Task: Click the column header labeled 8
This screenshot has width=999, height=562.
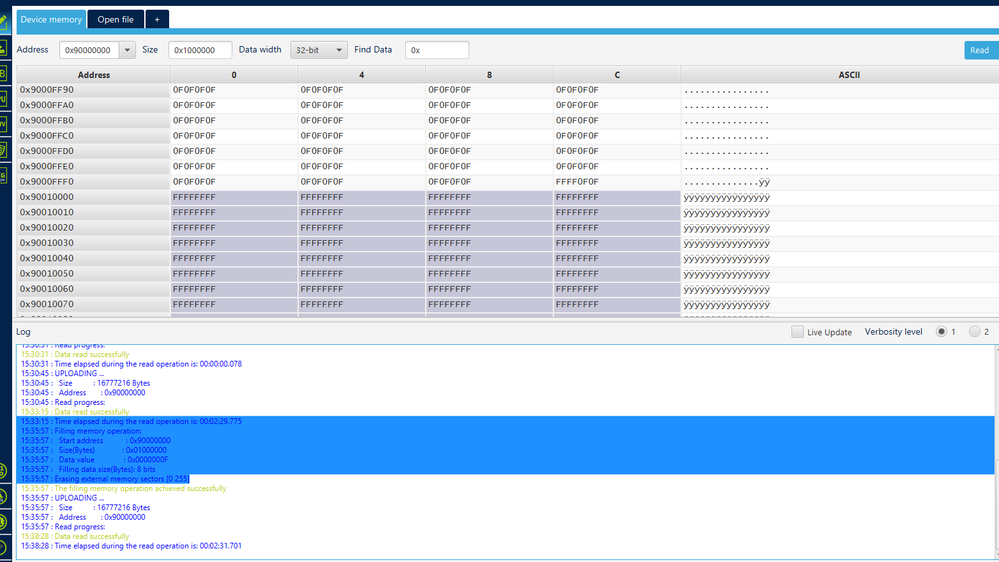Action: click(489, 75)
